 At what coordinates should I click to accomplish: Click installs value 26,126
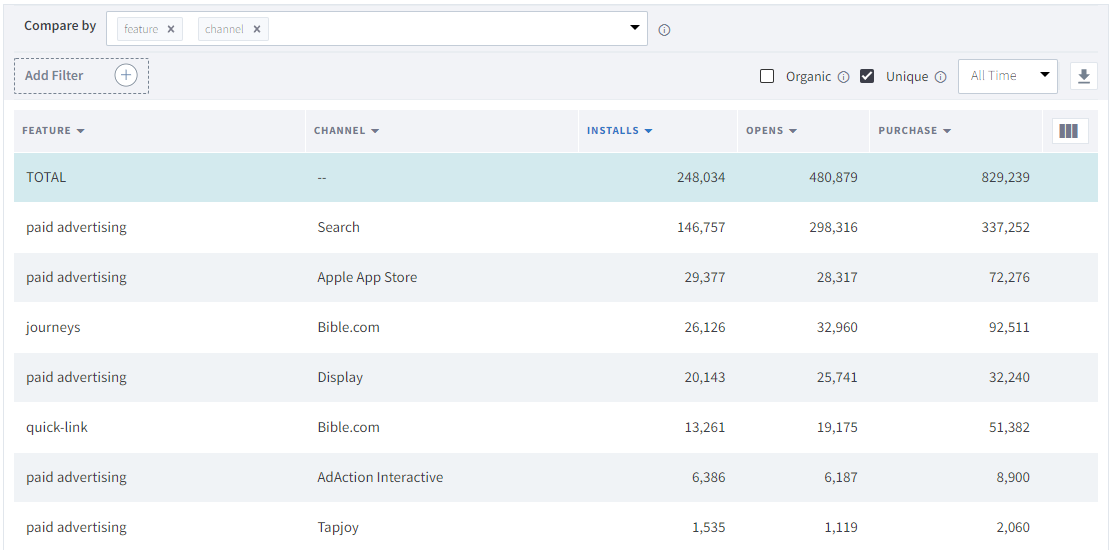705,328
